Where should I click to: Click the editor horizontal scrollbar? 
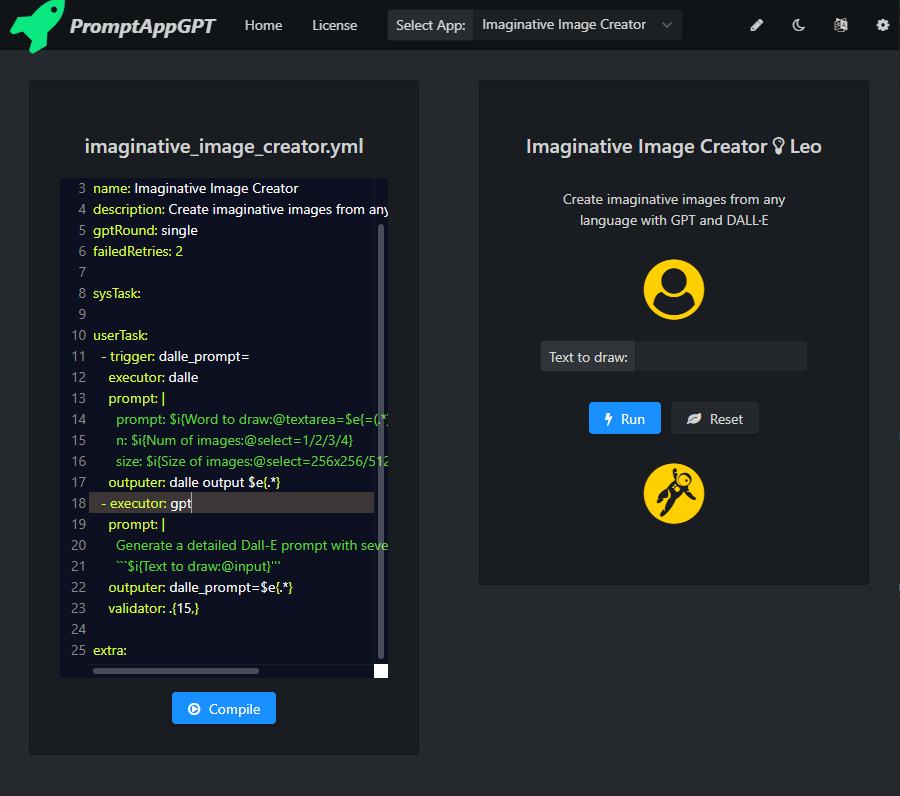click(176, 670)
